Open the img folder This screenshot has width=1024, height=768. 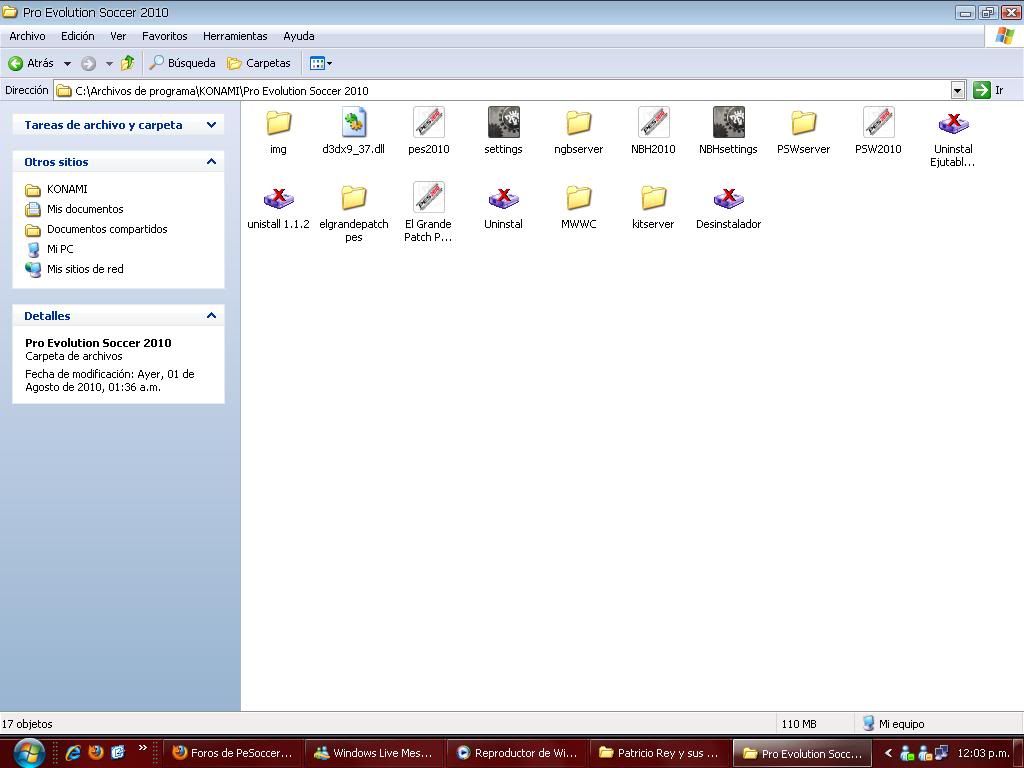(278, 123)
